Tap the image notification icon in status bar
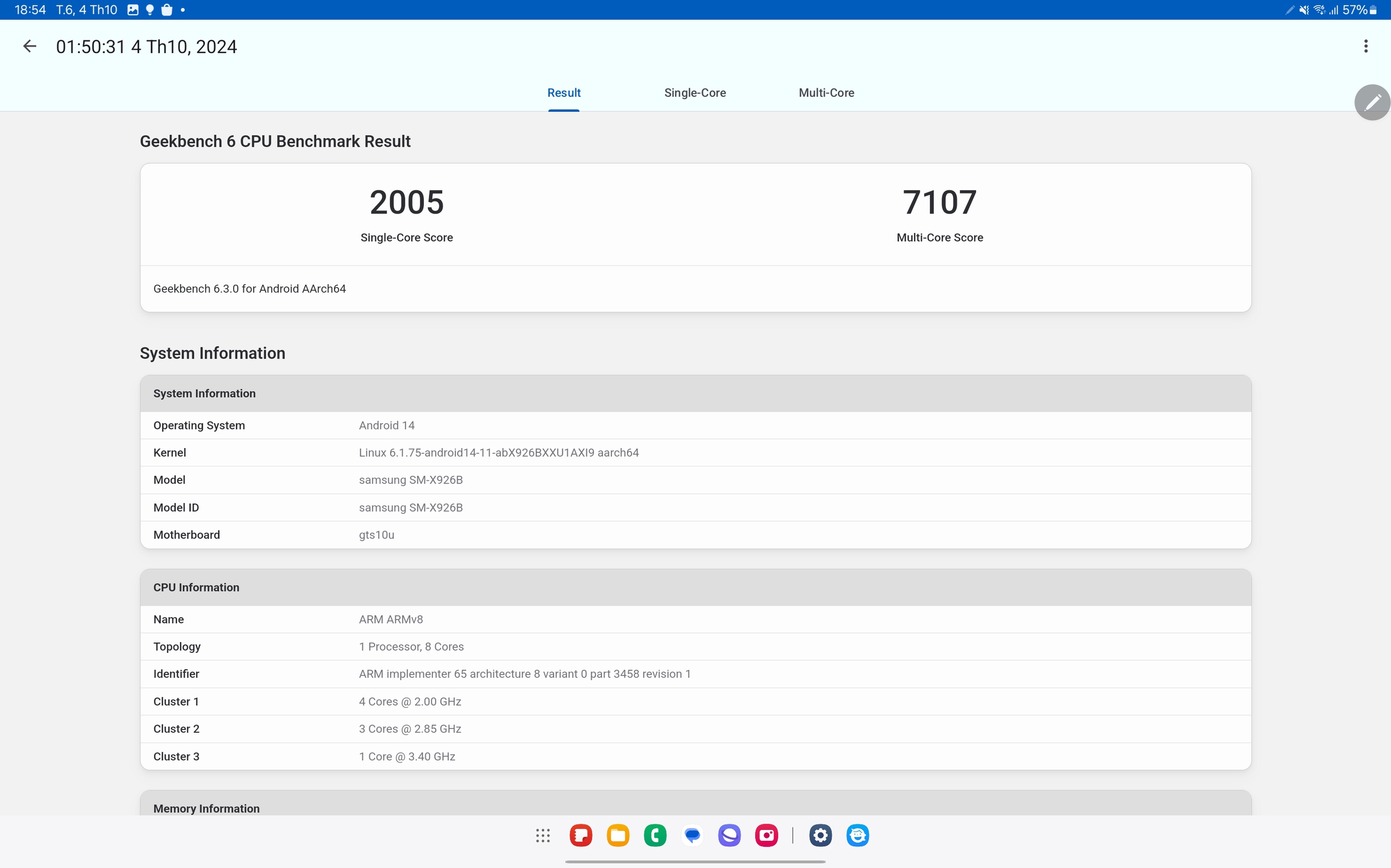The width and height of the screenshot is (1391, 868). [133, 10]
